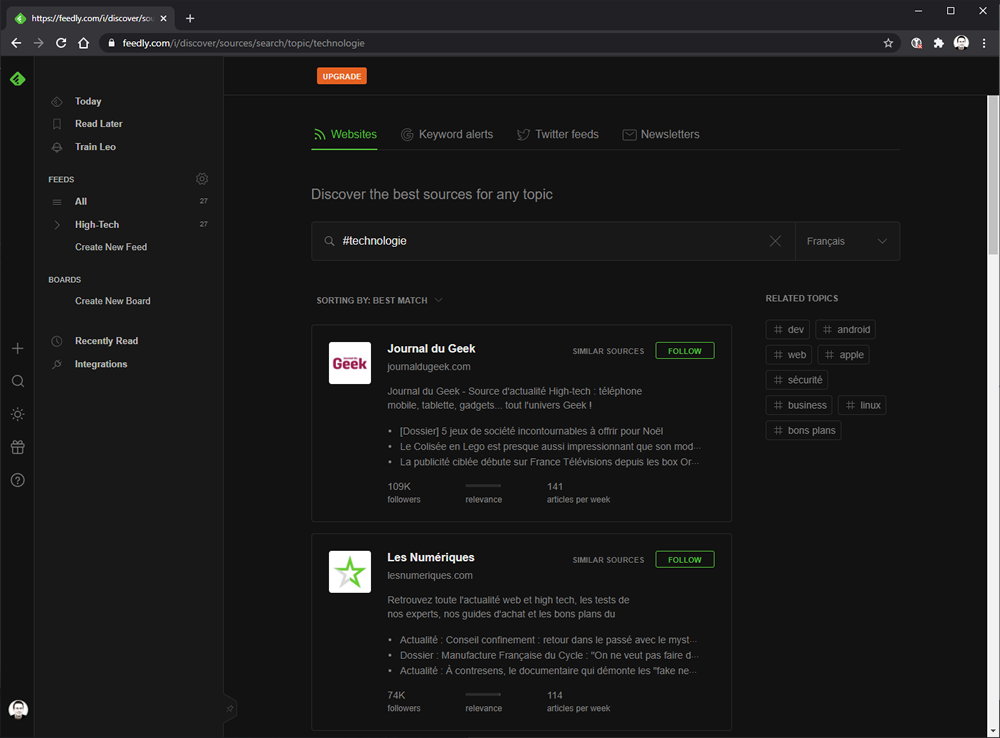Bookmark the page with the star icon
Image resolution: width=1000 pixels, height=738 pixels.
[888, 43]
